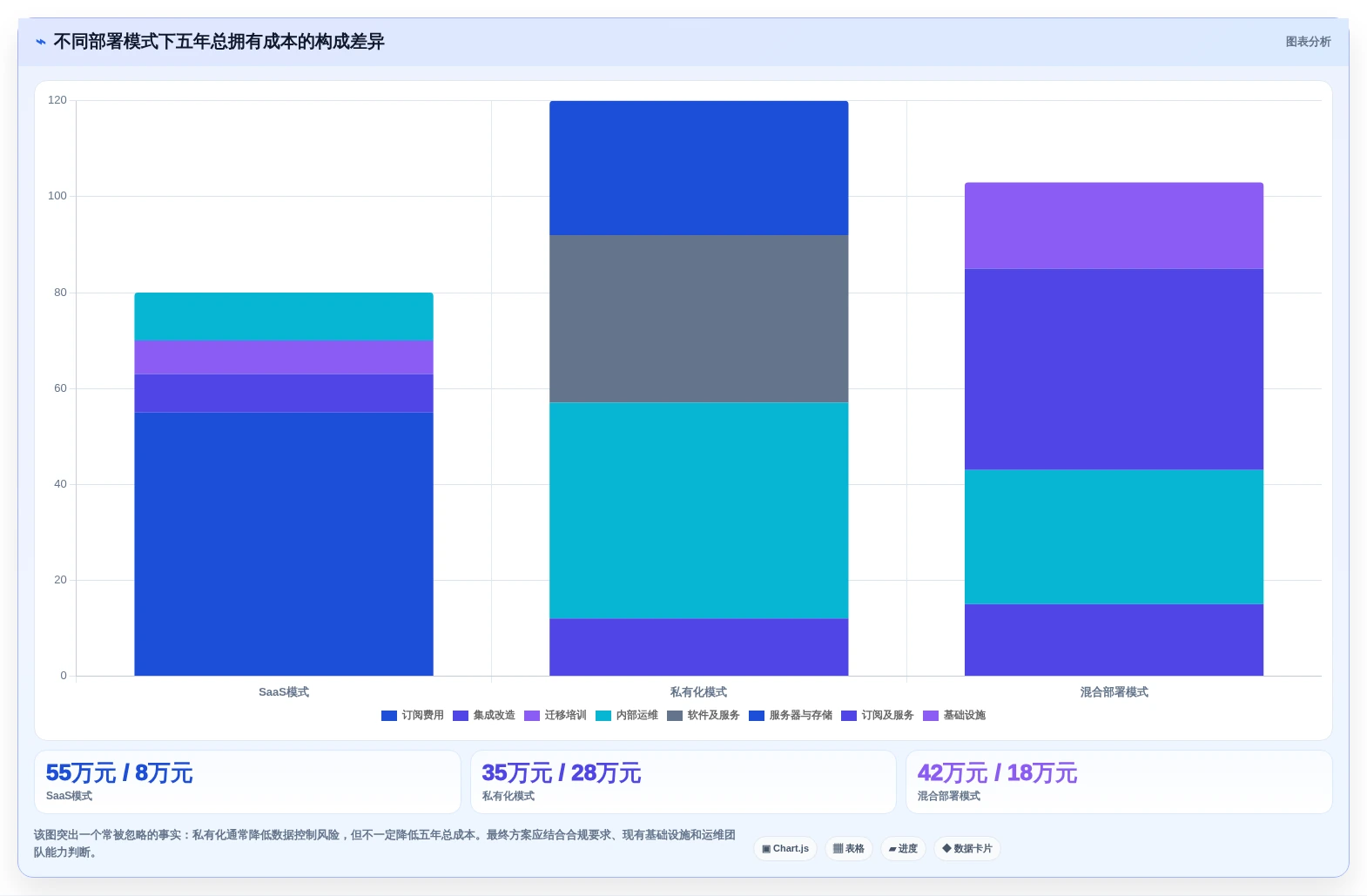1367x896 pixels.
Task: Click the 表格 tag chip
Action: tap(849, 849)
